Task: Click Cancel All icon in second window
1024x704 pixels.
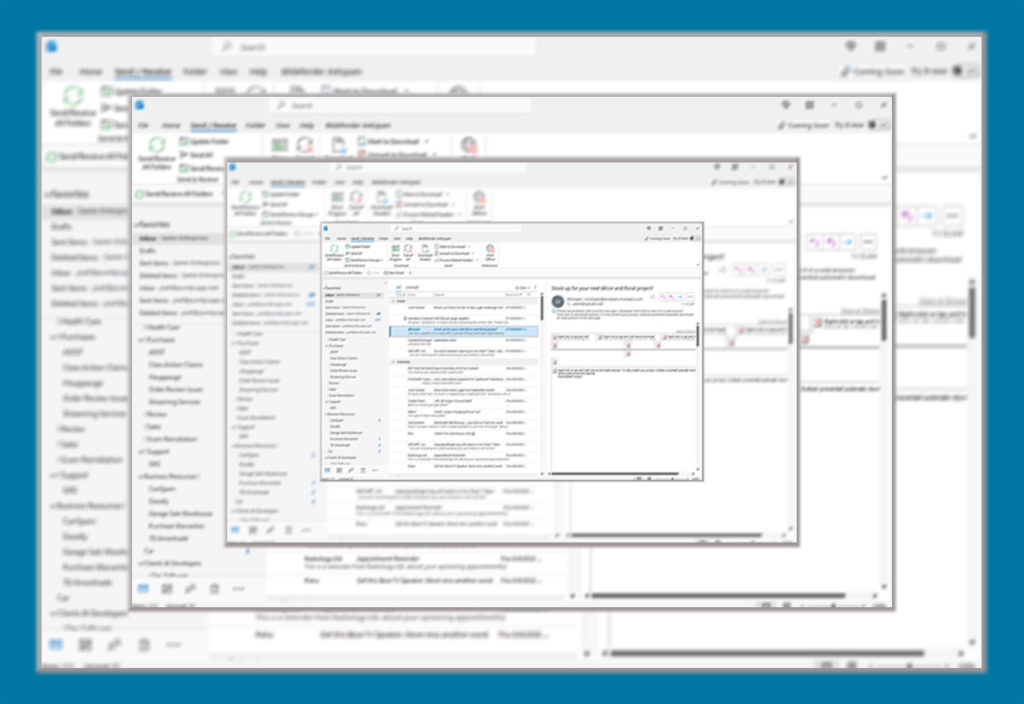Action: (x=304, y=145)
